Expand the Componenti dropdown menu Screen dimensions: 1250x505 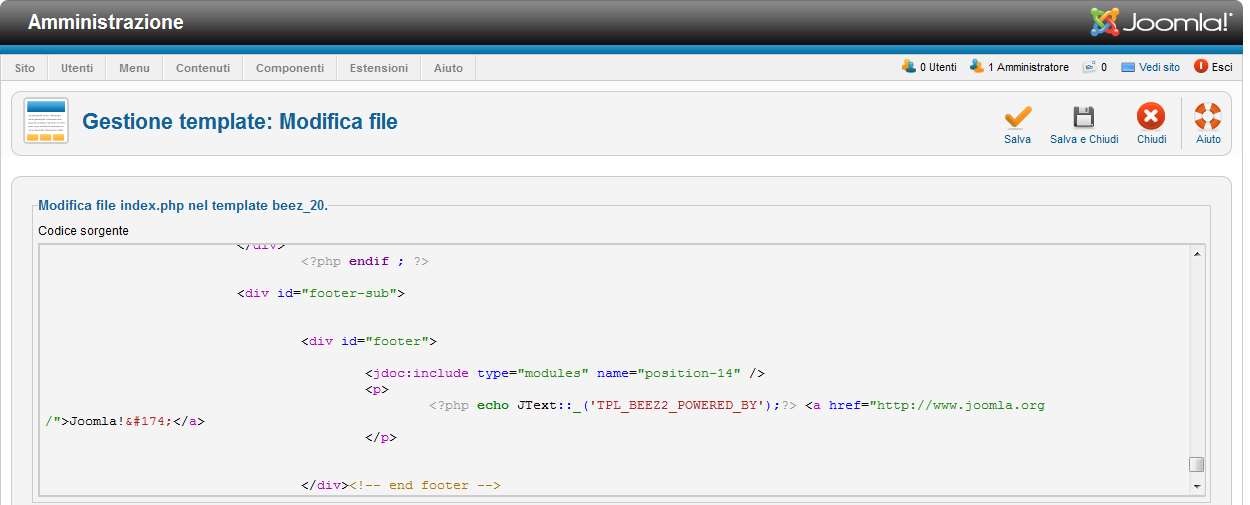[290, 68]
